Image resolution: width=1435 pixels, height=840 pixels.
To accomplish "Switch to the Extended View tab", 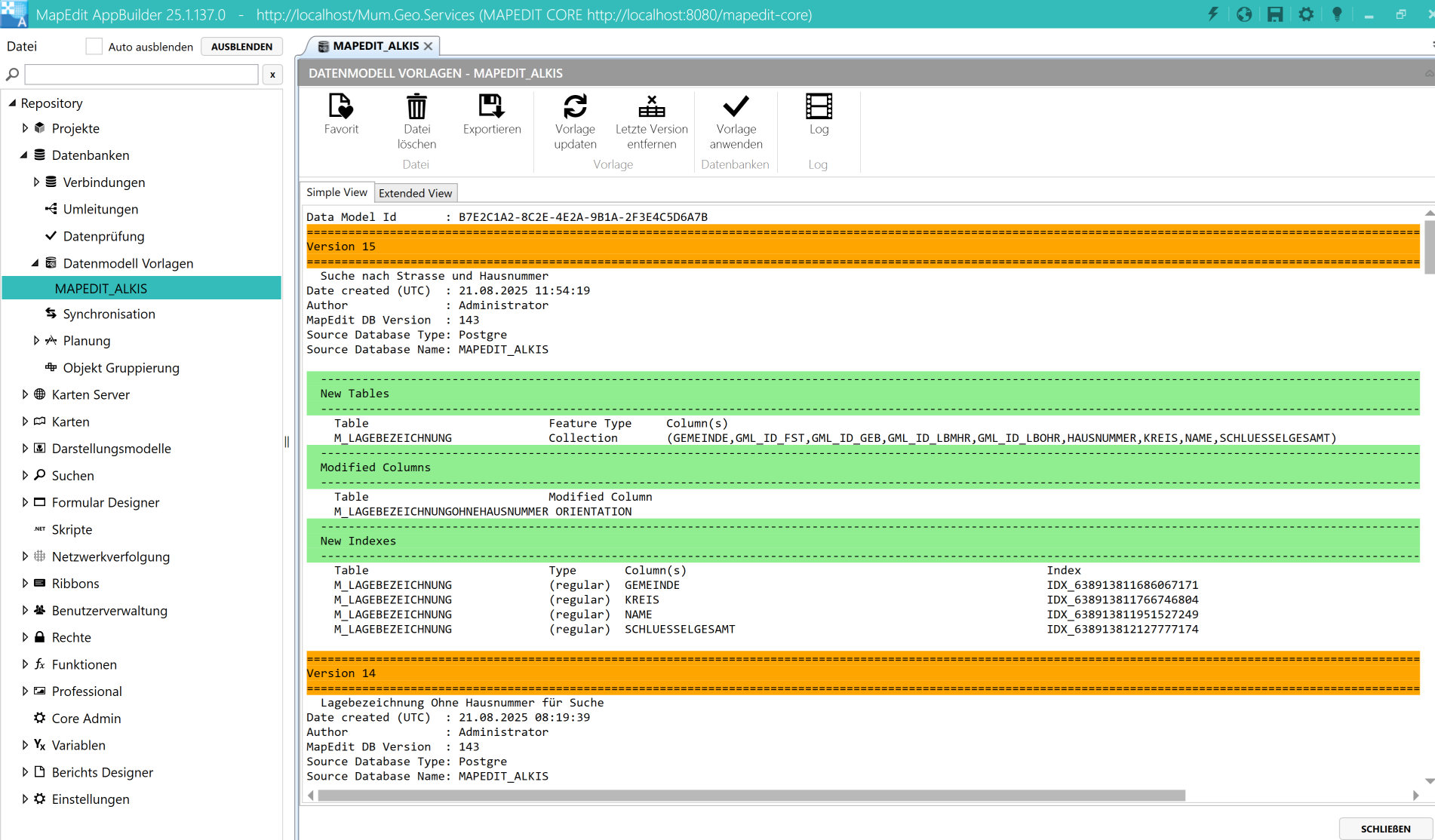I will click(x=415, y=193).
